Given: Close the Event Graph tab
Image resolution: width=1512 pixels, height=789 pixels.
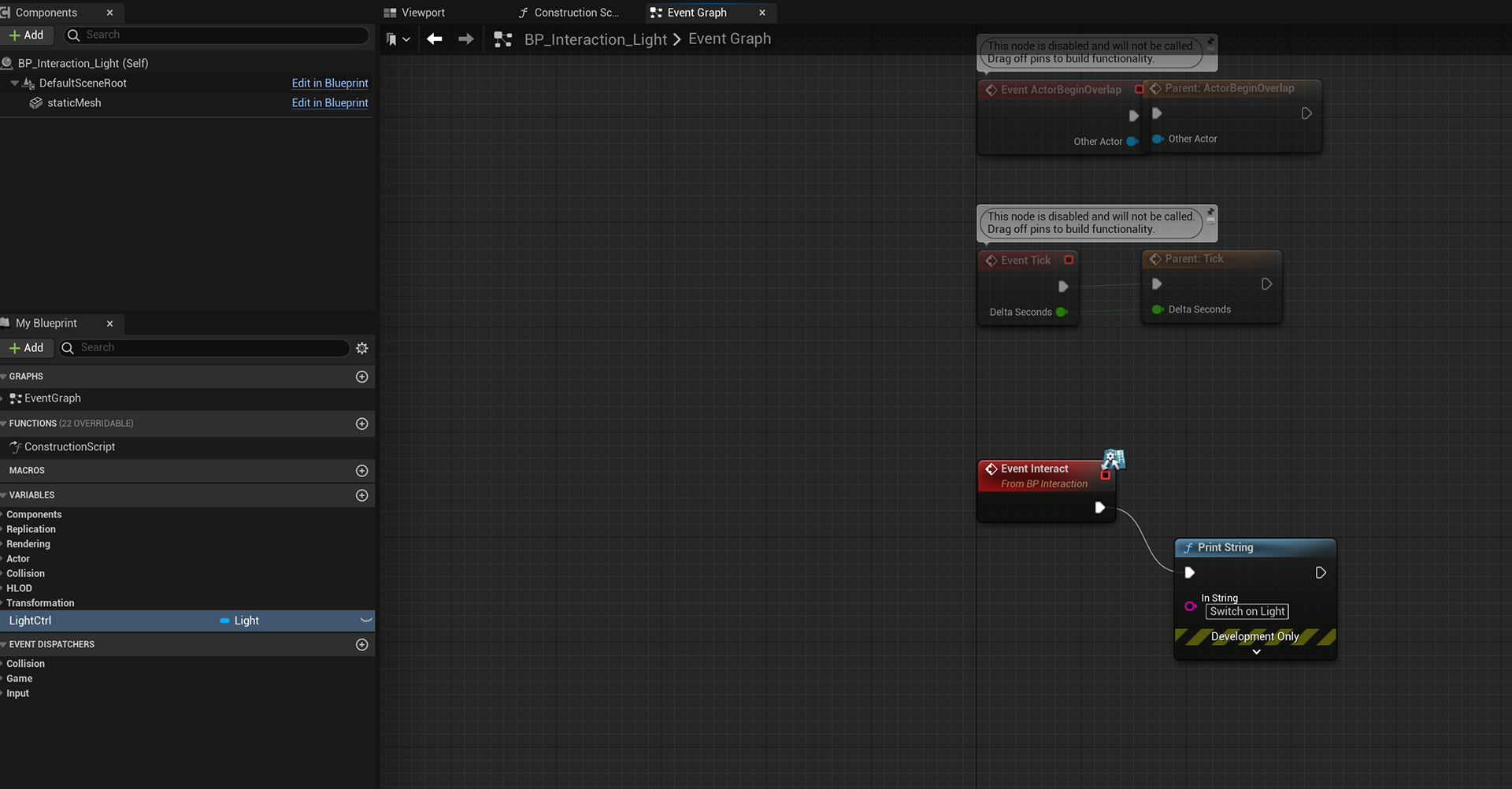Looking at the screenshot, I should pos(762,13).
